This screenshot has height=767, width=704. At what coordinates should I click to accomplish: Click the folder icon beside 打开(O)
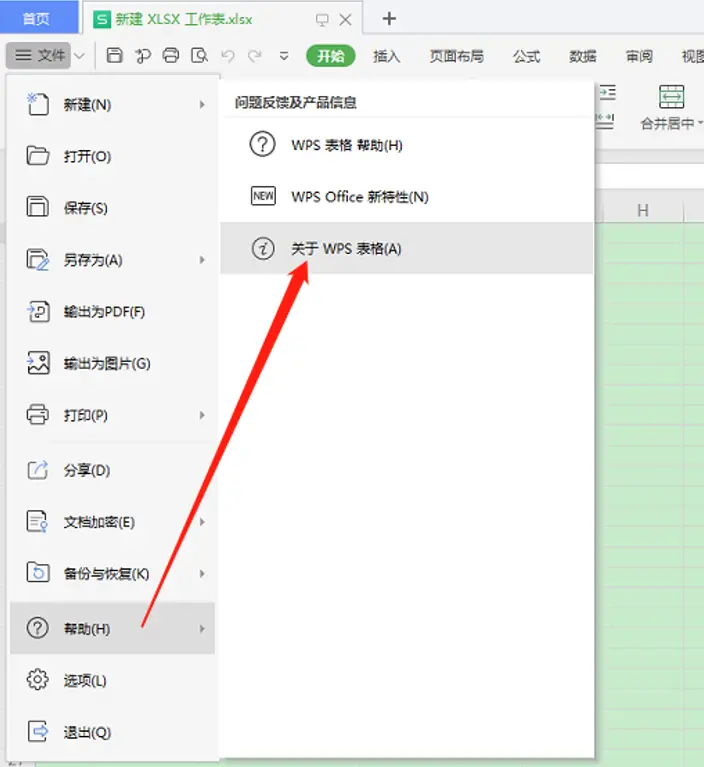tap(38, 156)
